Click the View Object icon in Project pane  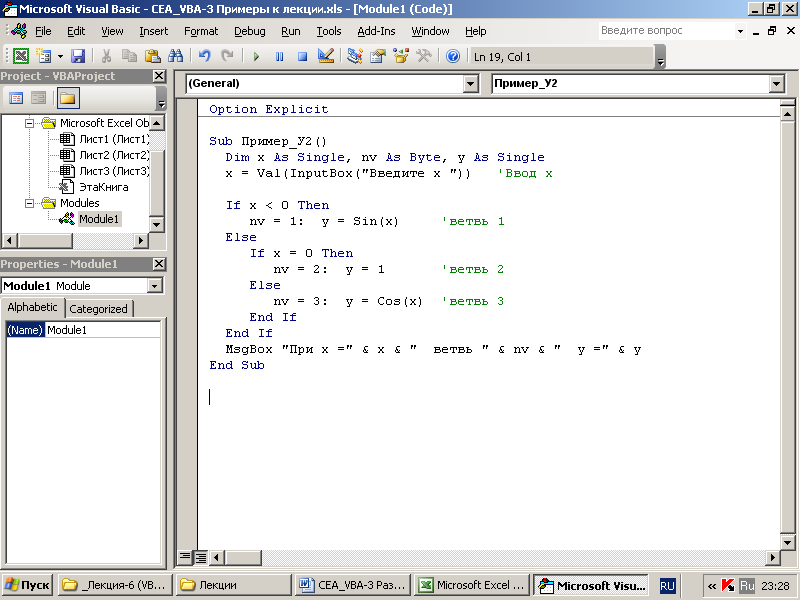39,98
